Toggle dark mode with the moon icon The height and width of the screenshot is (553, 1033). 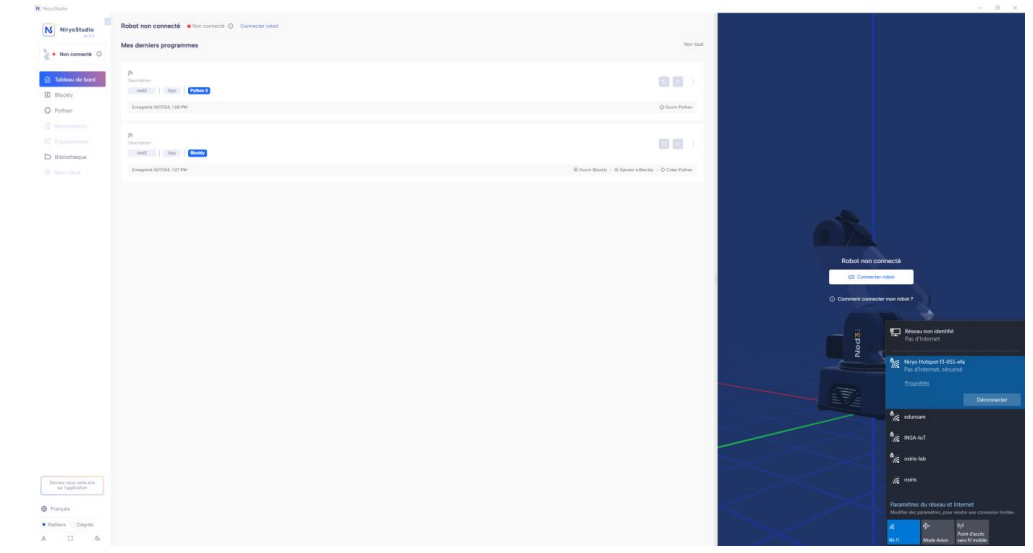coord(98,538)
